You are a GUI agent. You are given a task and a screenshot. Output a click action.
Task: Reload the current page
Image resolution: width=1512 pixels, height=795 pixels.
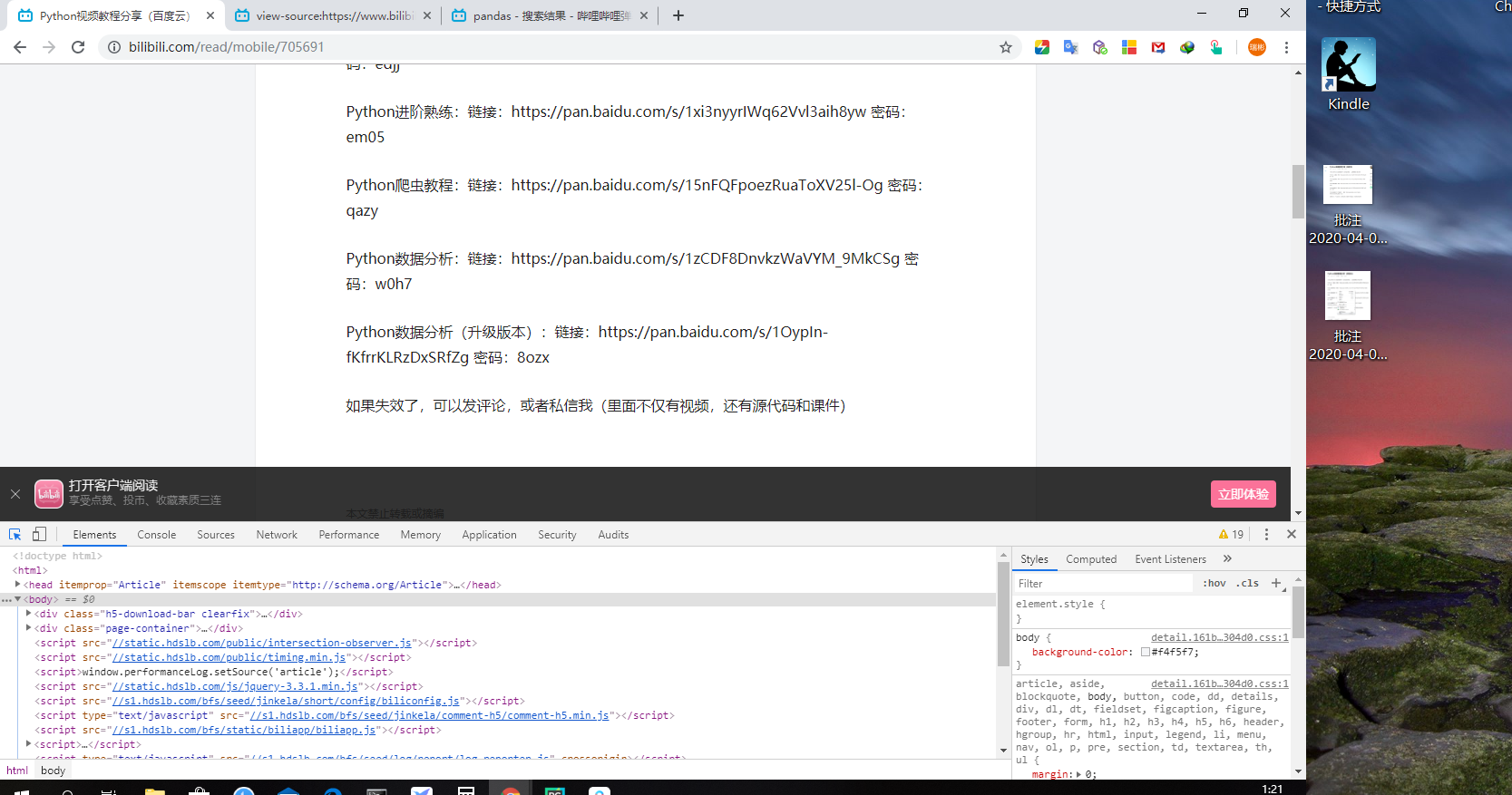pos(78,47)
